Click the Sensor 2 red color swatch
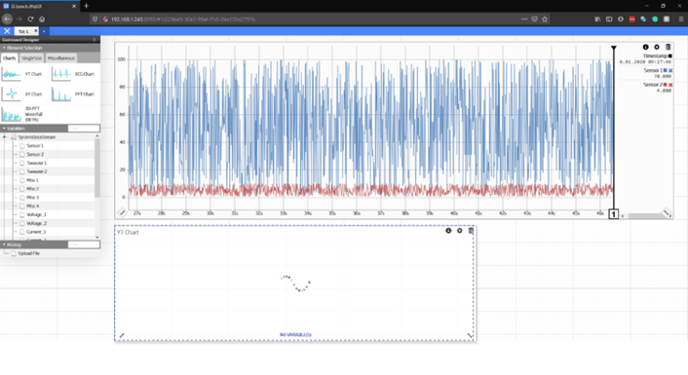Screen dimensions: 688x375 (x=665, y=85)
